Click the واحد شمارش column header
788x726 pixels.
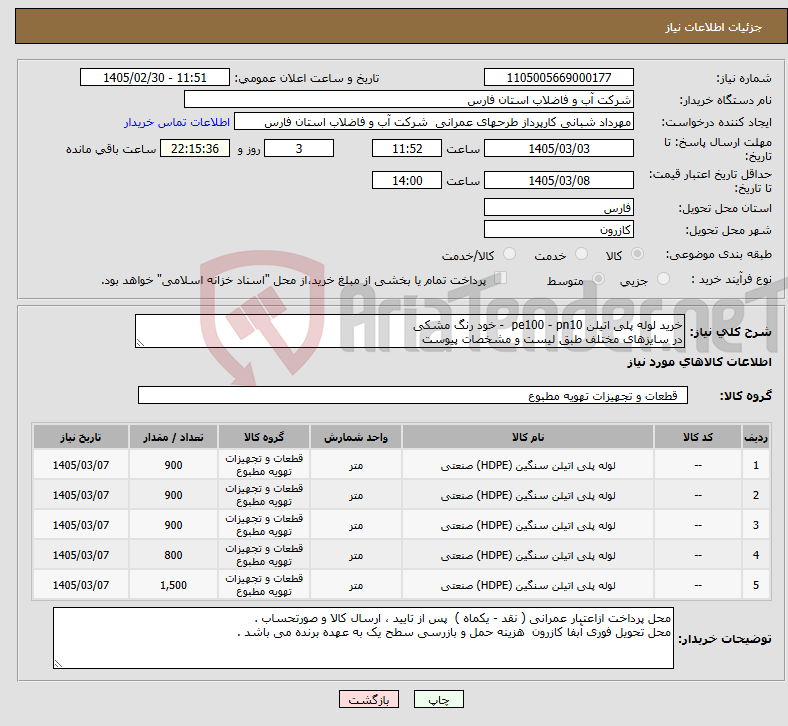[355, 437]
